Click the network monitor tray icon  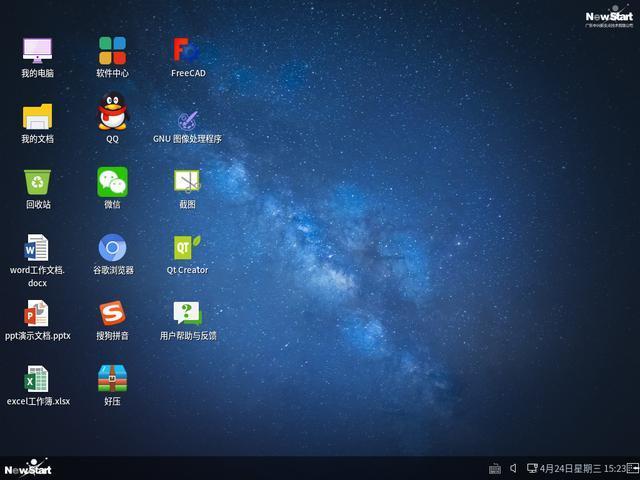point(532,468)
